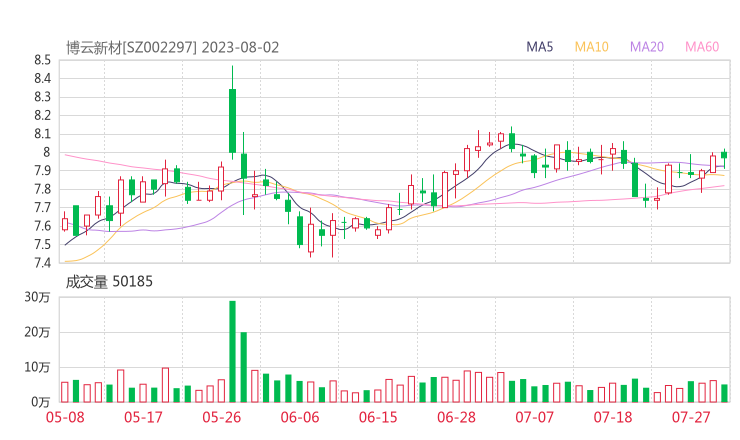Click the 8.5 price axis label

(x=42, y=60)
